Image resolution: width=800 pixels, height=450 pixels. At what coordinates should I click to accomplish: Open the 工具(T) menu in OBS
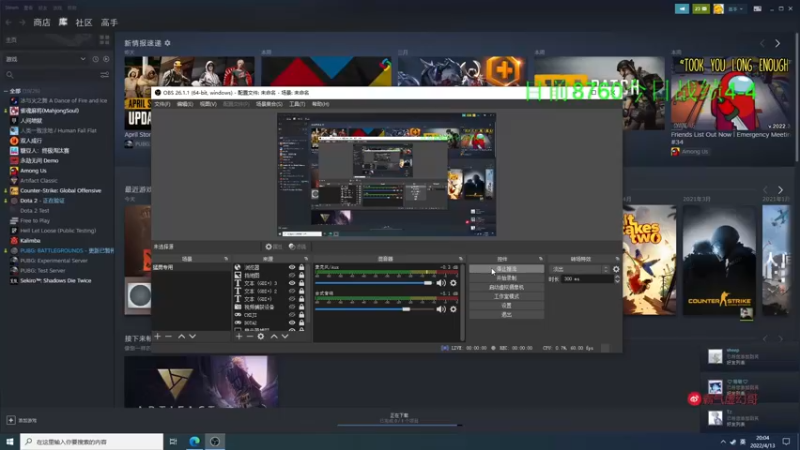297,104
